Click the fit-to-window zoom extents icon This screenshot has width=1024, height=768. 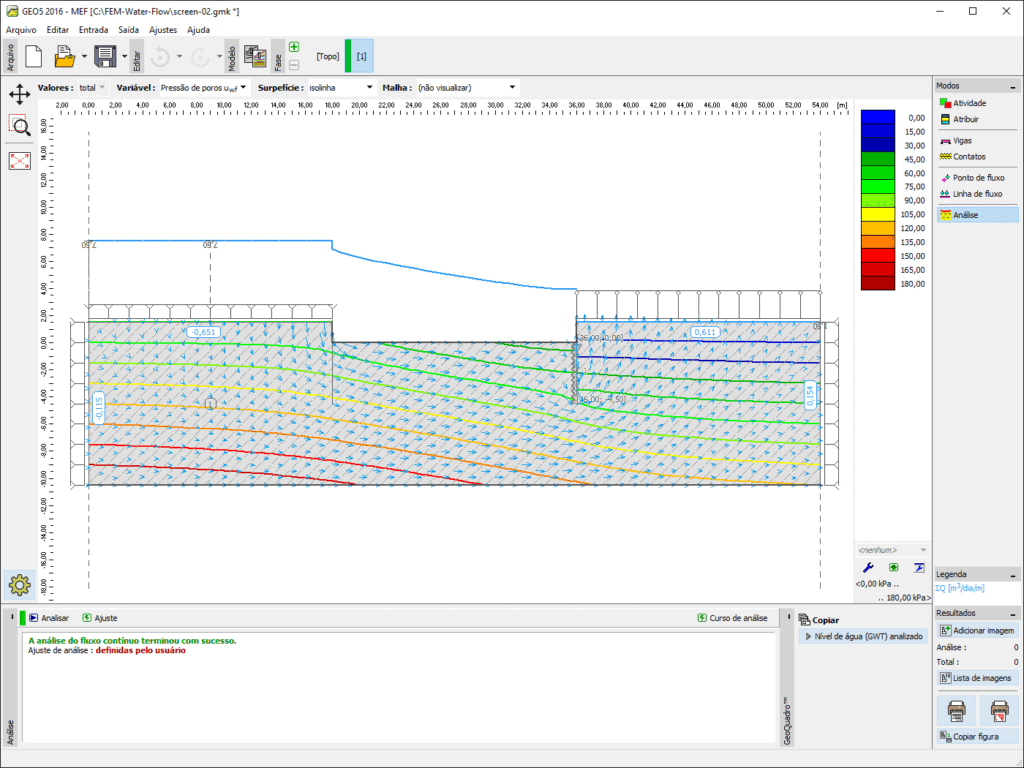[x=20, y=161]
